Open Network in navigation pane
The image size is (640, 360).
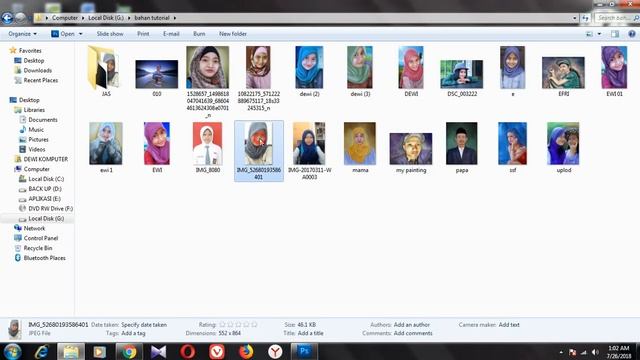[34, 229]
